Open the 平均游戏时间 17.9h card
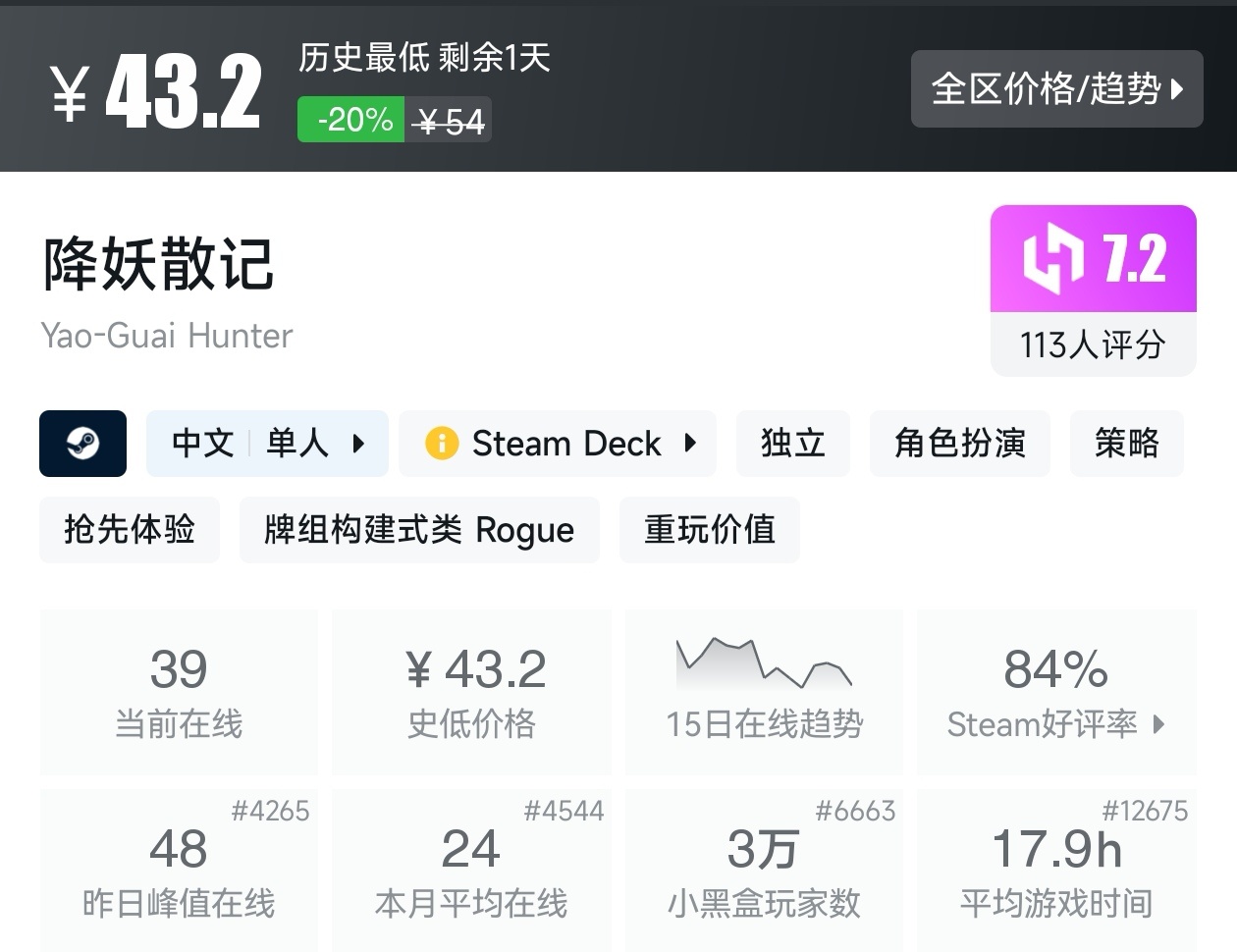Viewport: 1237px width, 952px height. [x=1056, y=871]
